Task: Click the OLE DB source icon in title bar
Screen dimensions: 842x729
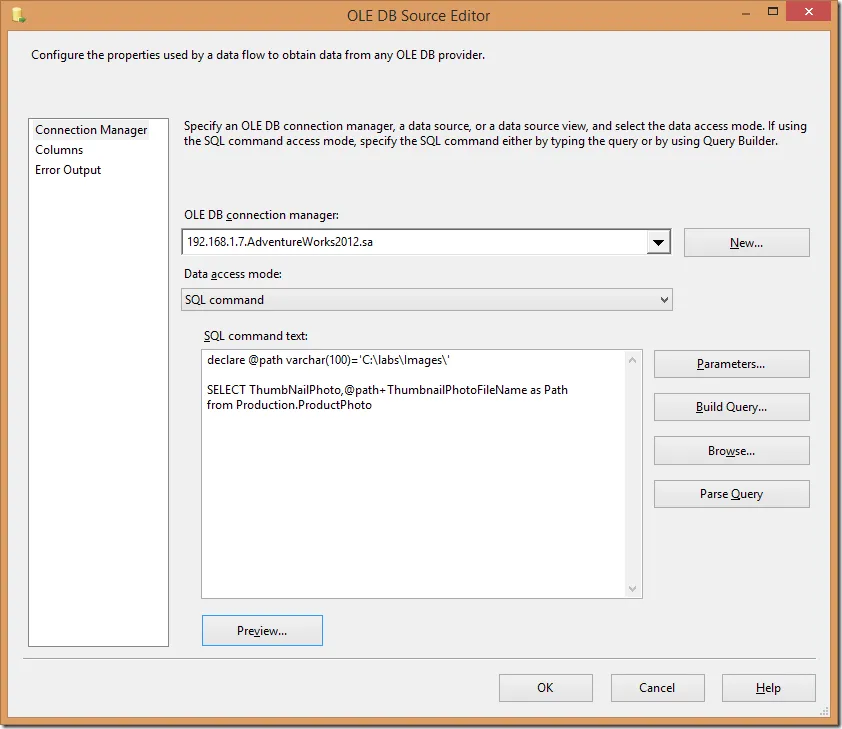Action: 19,15
